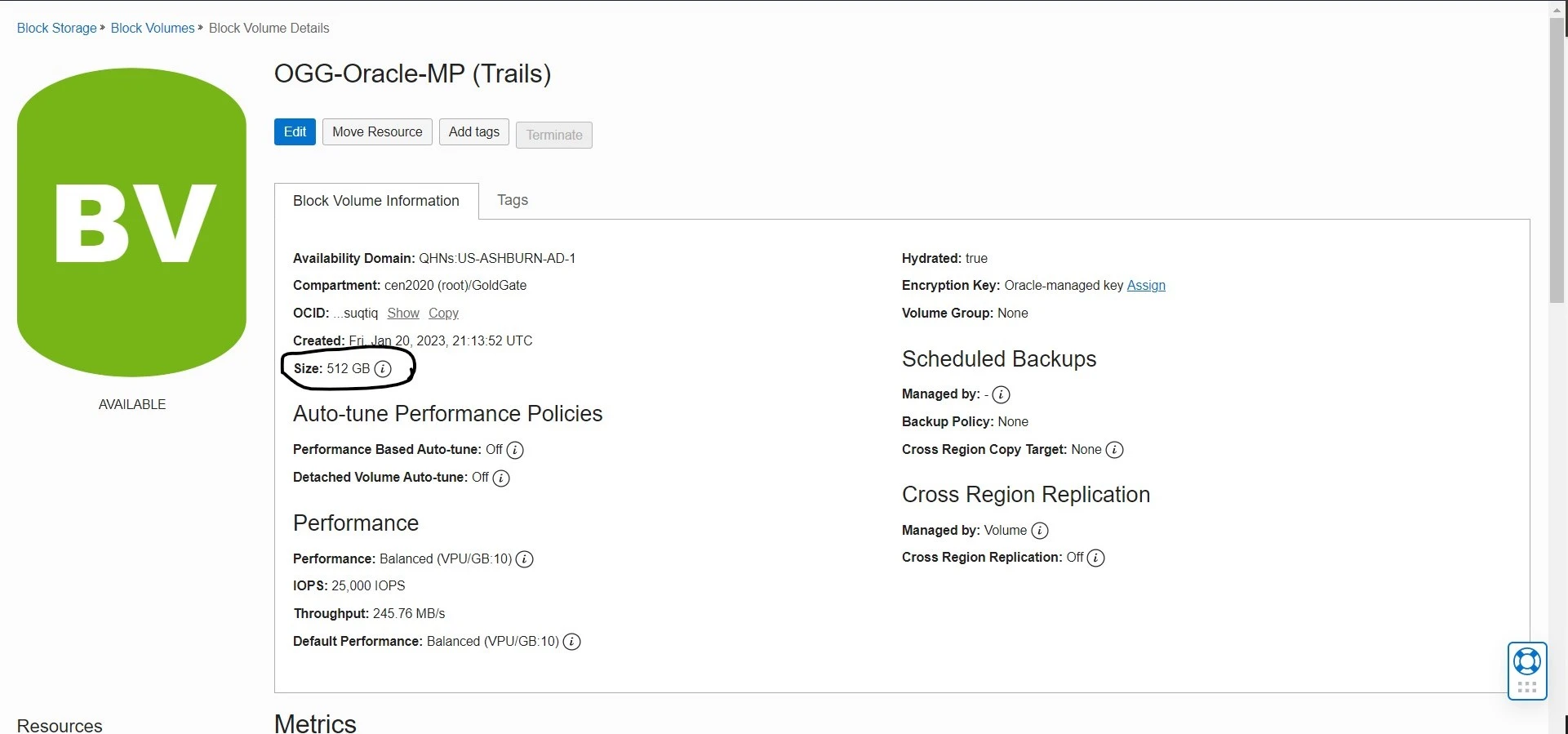The image size is (1568, 734).
Task: Assign an encryption key
Action: coord(1145,286)
